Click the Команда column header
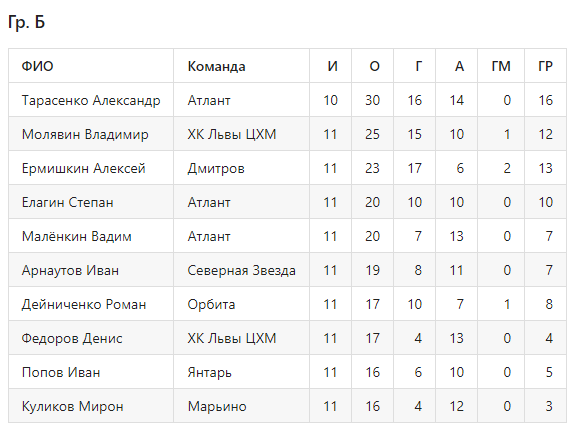Screen dimensions: 575x433 click(x=216, y=66)
